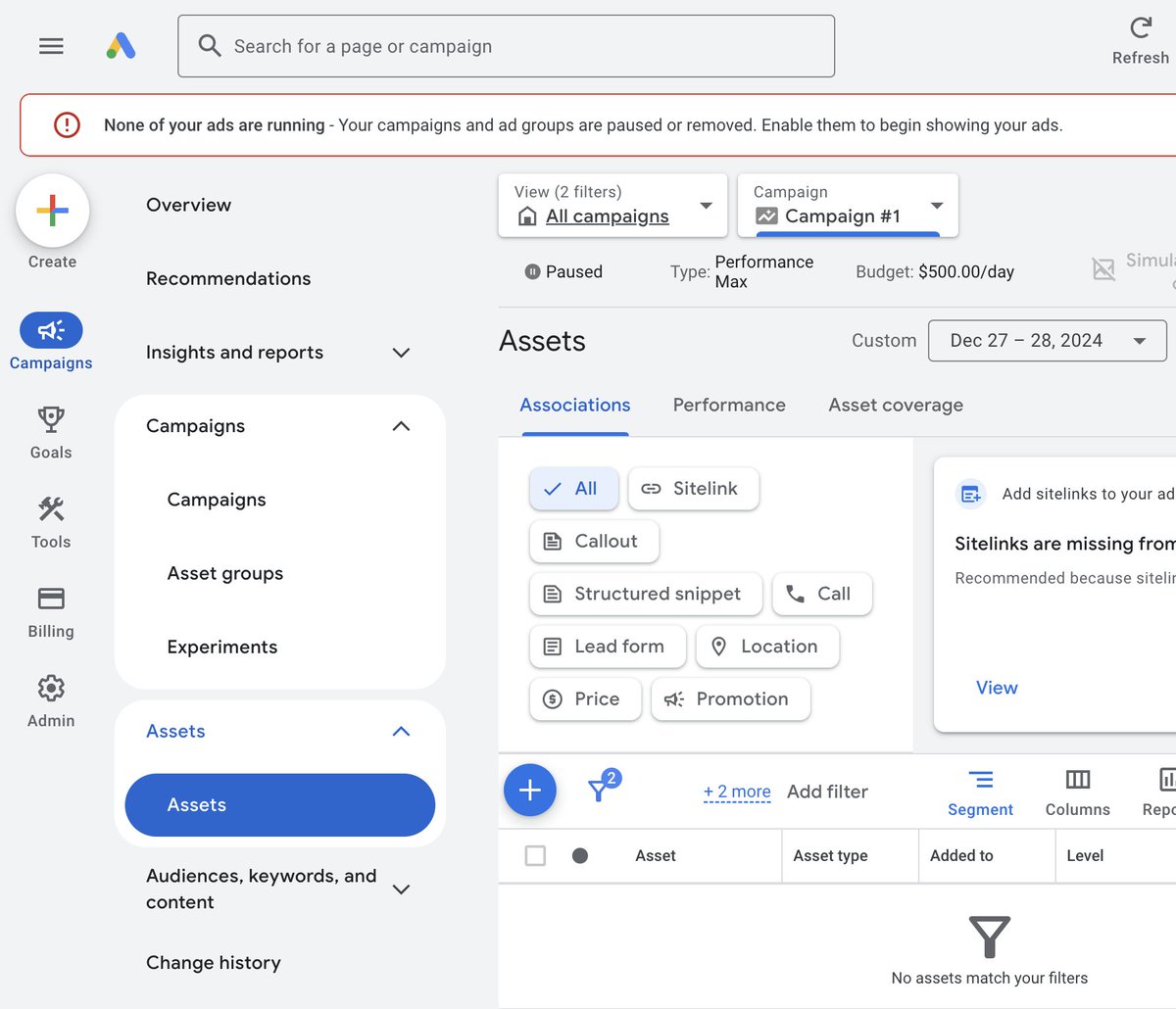The height and width of the screenshot is (1009, 1176).
Task: Click the Columns icon
Action: 1078,780
